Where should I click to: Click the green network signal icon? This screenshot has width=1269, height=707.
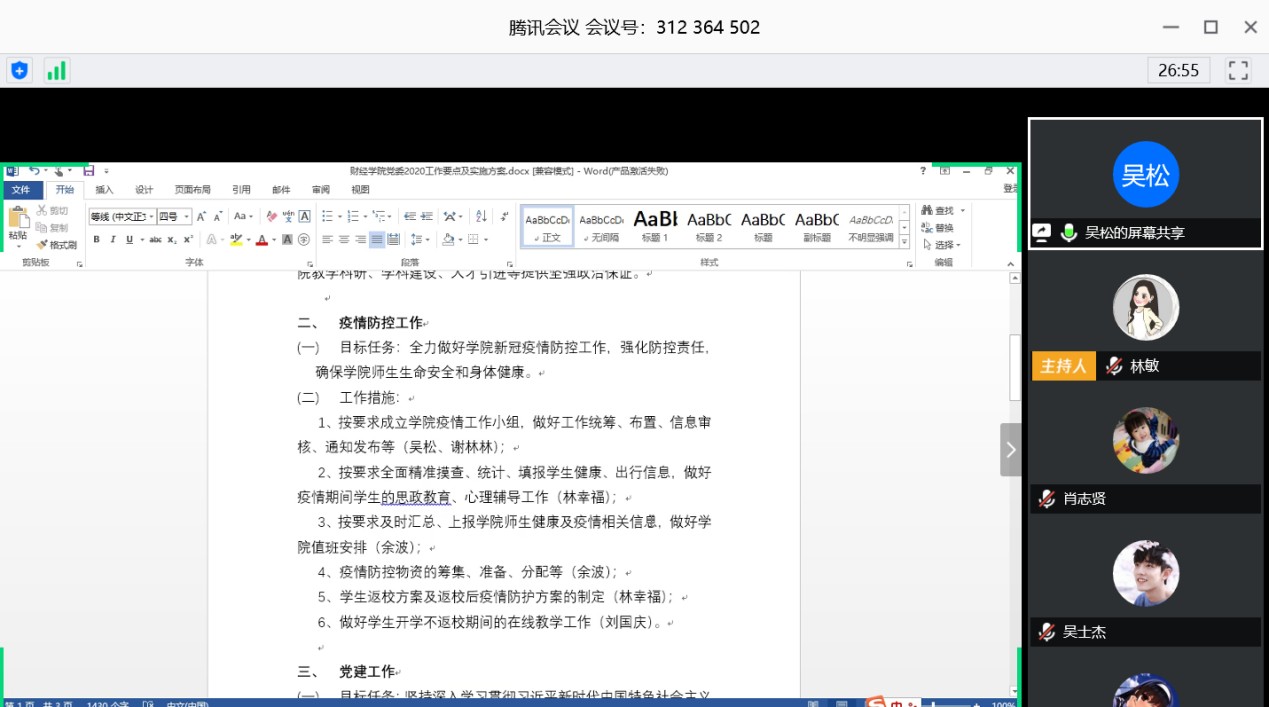pos(56,70)
